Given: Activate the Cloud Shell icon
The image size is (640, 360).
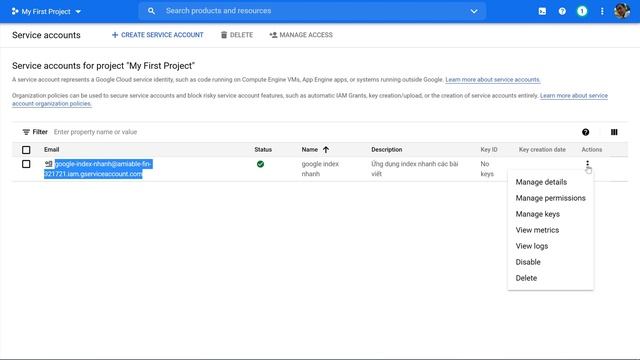Looking at the screenshot, I should (x=542, y=11).
